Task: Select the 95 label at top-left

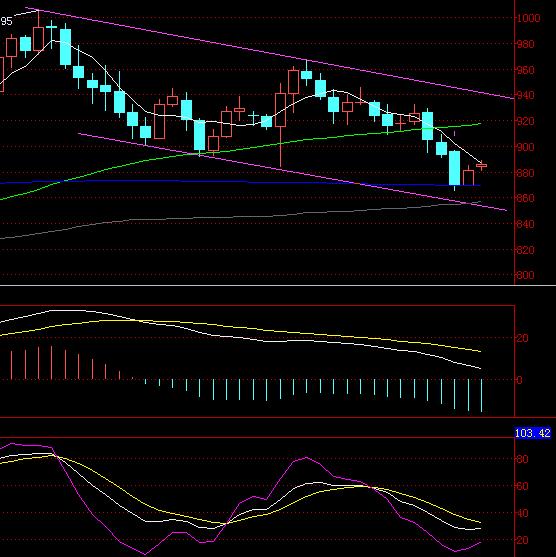Action: (6, 21)
